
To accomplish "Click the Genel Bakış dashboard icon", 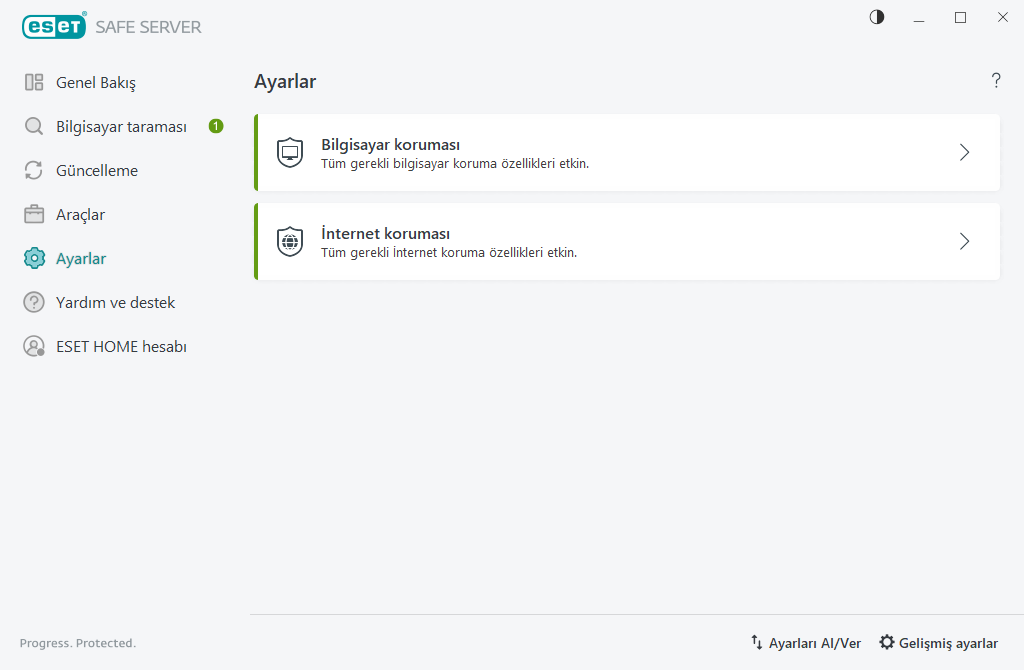I will point(34,82).
